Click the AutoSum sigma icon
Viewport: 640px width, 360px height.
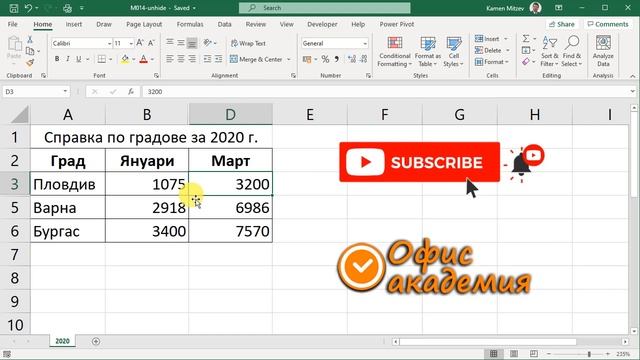(526, 39)
